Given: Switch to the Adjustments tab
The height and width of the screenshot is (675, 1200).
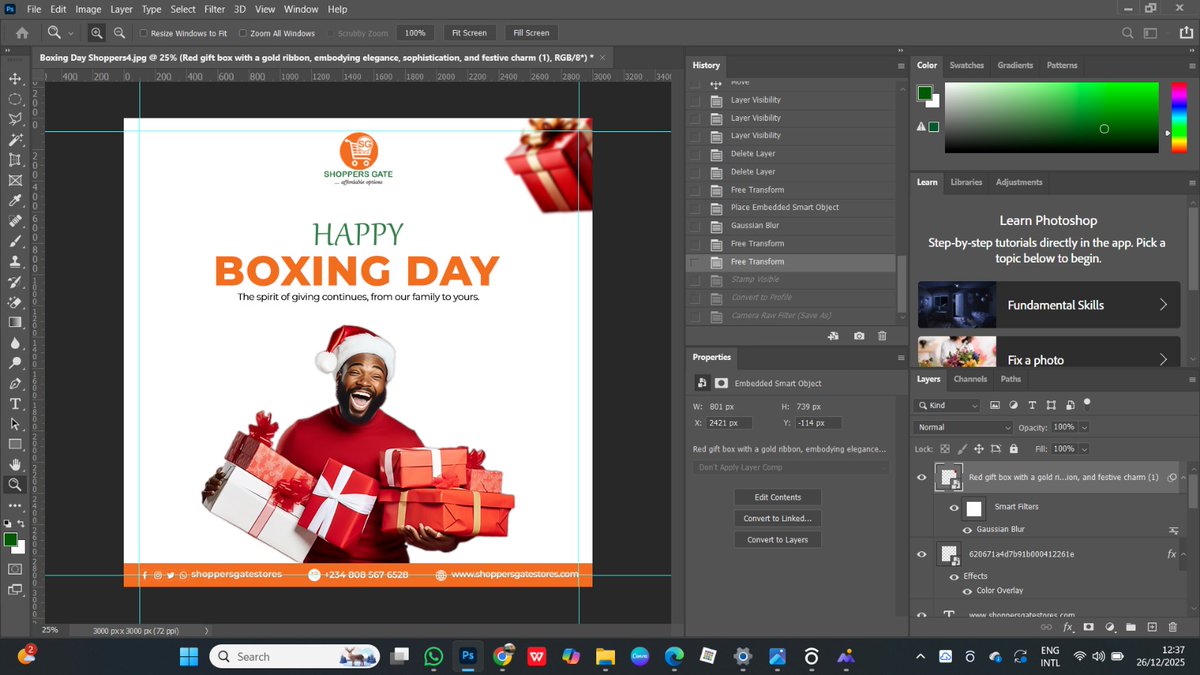Looking at the screenshot, I should point(1019,182).
